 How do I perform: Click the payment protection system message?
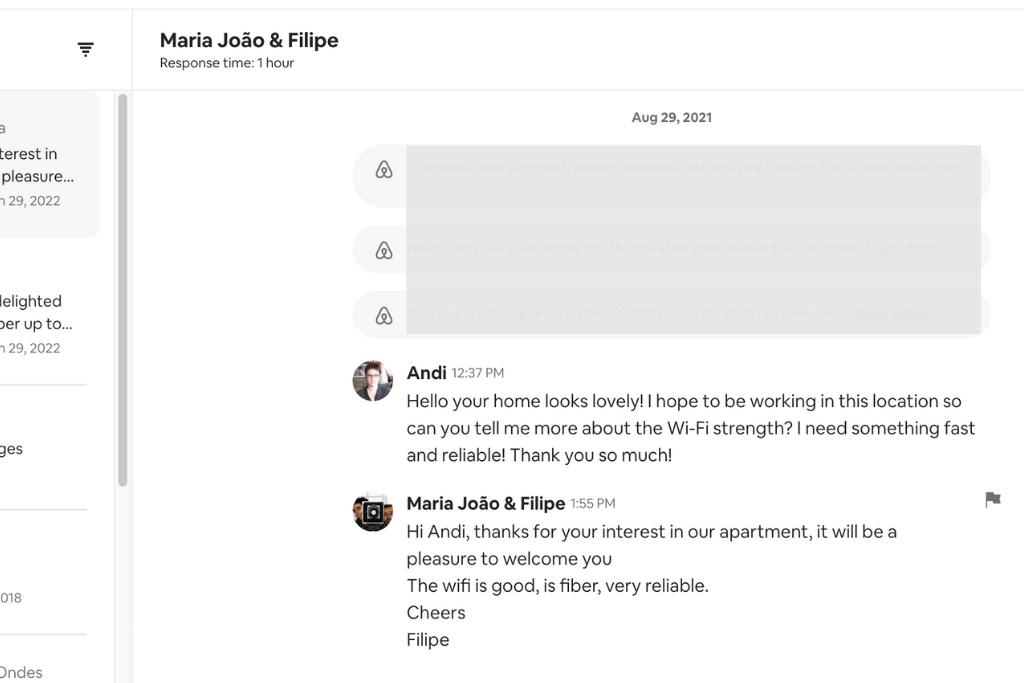pyautogui.click(x=690, y=175)
